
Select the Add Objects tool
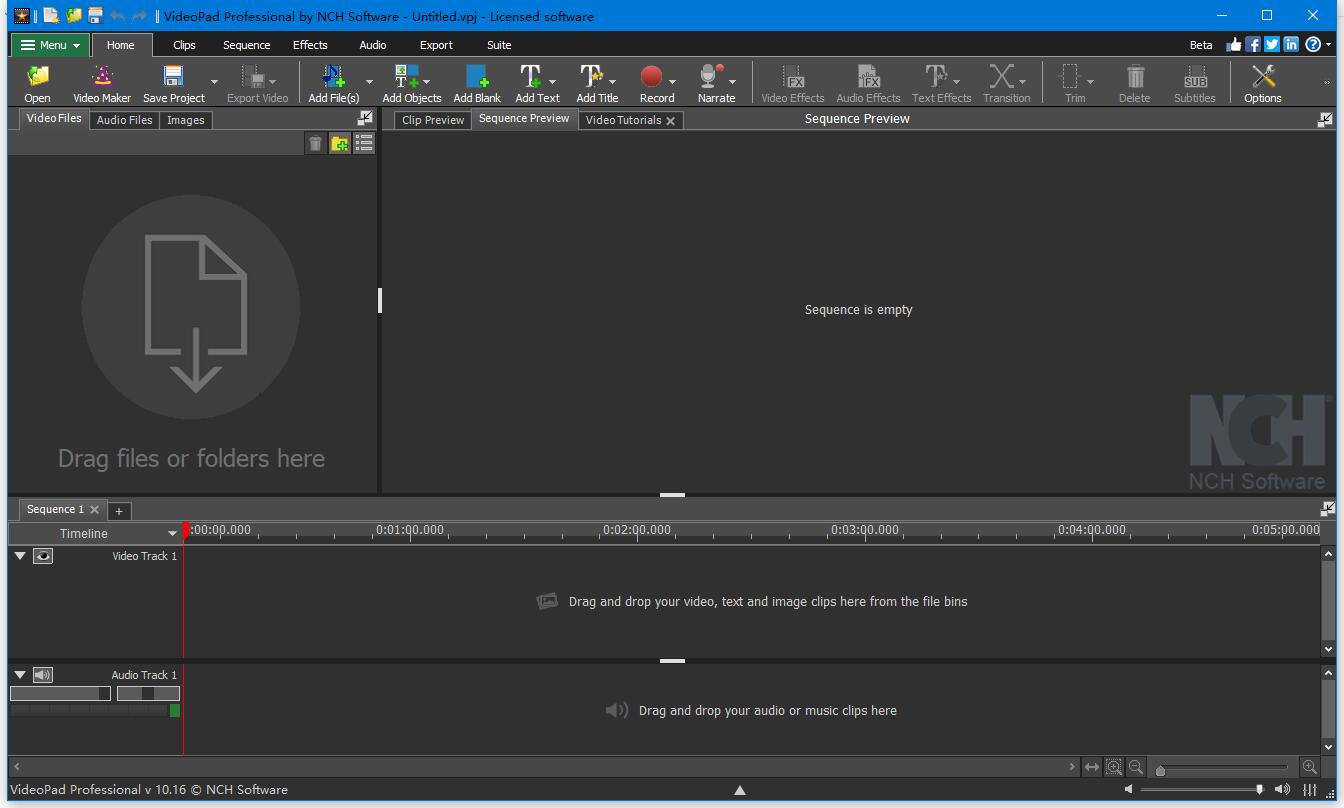click(408, 82)
